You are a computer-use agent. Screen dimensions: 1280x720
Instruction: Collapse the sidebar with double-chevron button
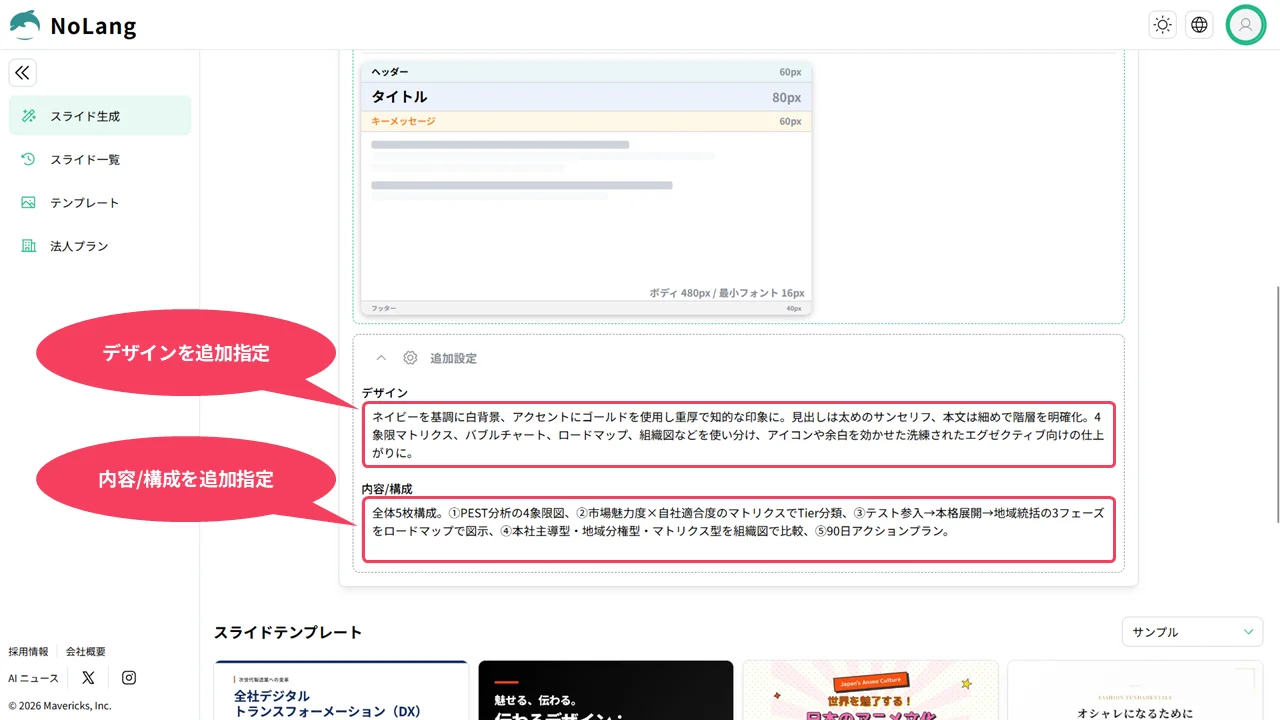(x=22, y=73)
